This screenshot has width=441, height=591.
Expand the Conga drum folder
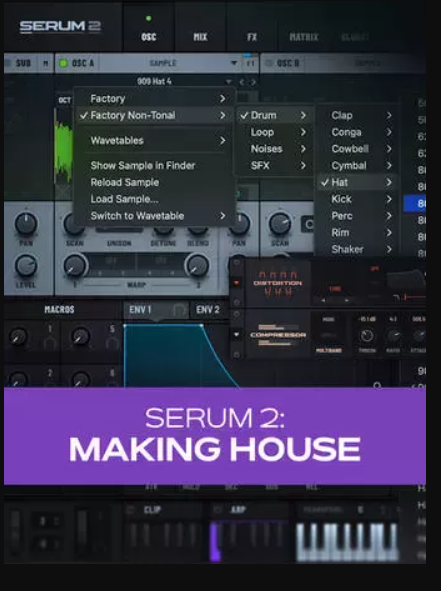point(357,132)
